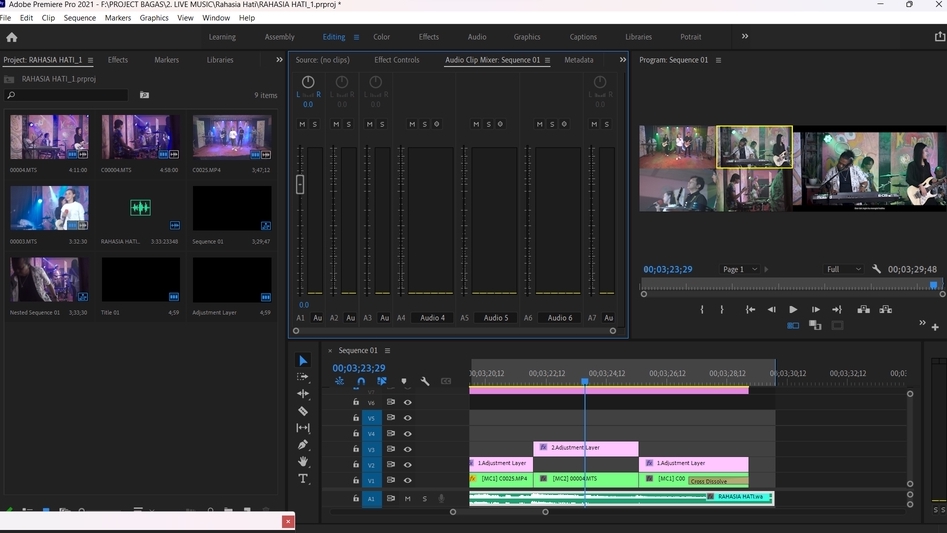The width and height of the screenshot is (947, 533).
Task: Toggle Linked Selection in timeline
Action: pyautogui.click(x=382, y=381)
